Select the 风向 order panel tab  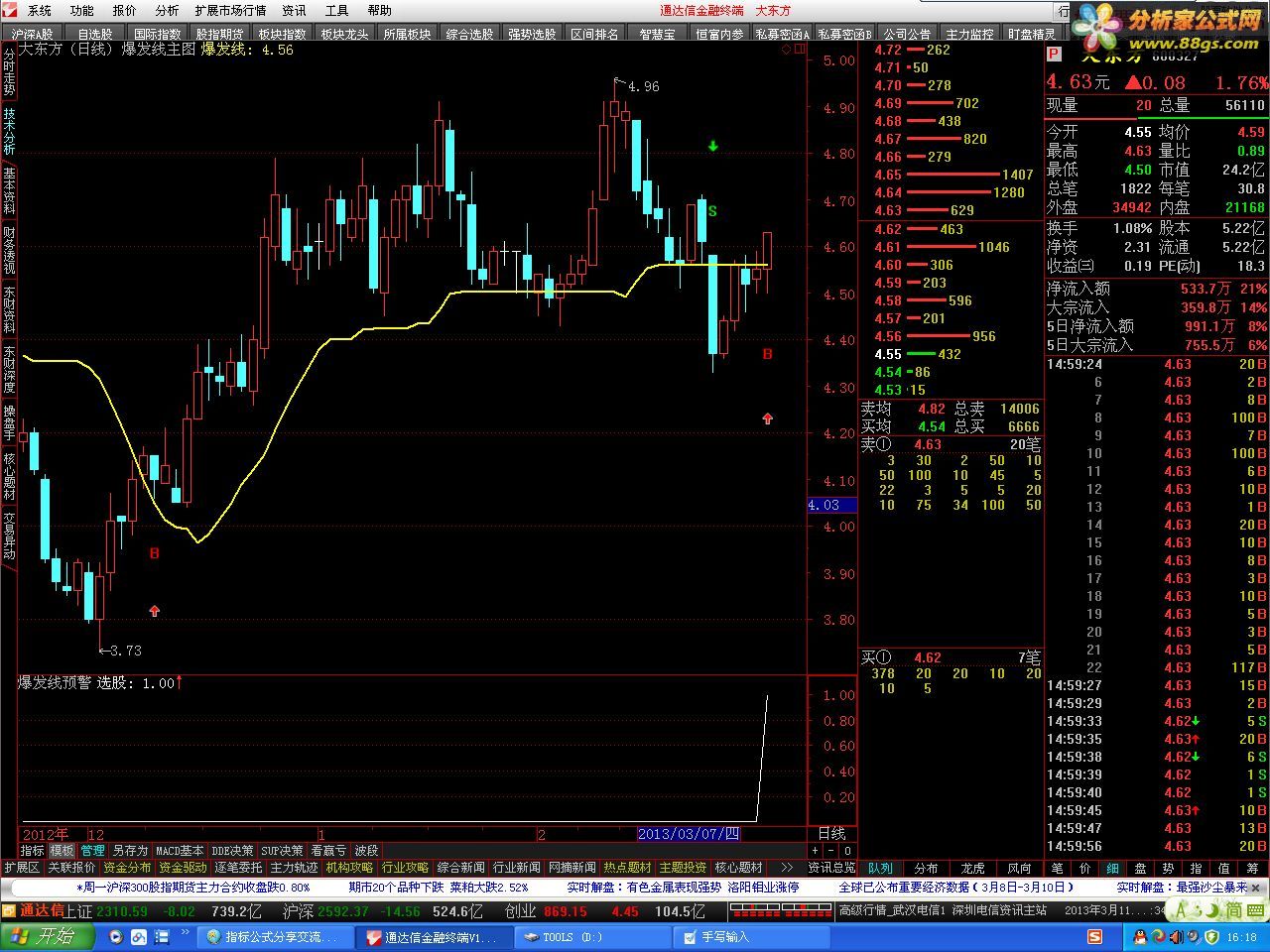1019,868
